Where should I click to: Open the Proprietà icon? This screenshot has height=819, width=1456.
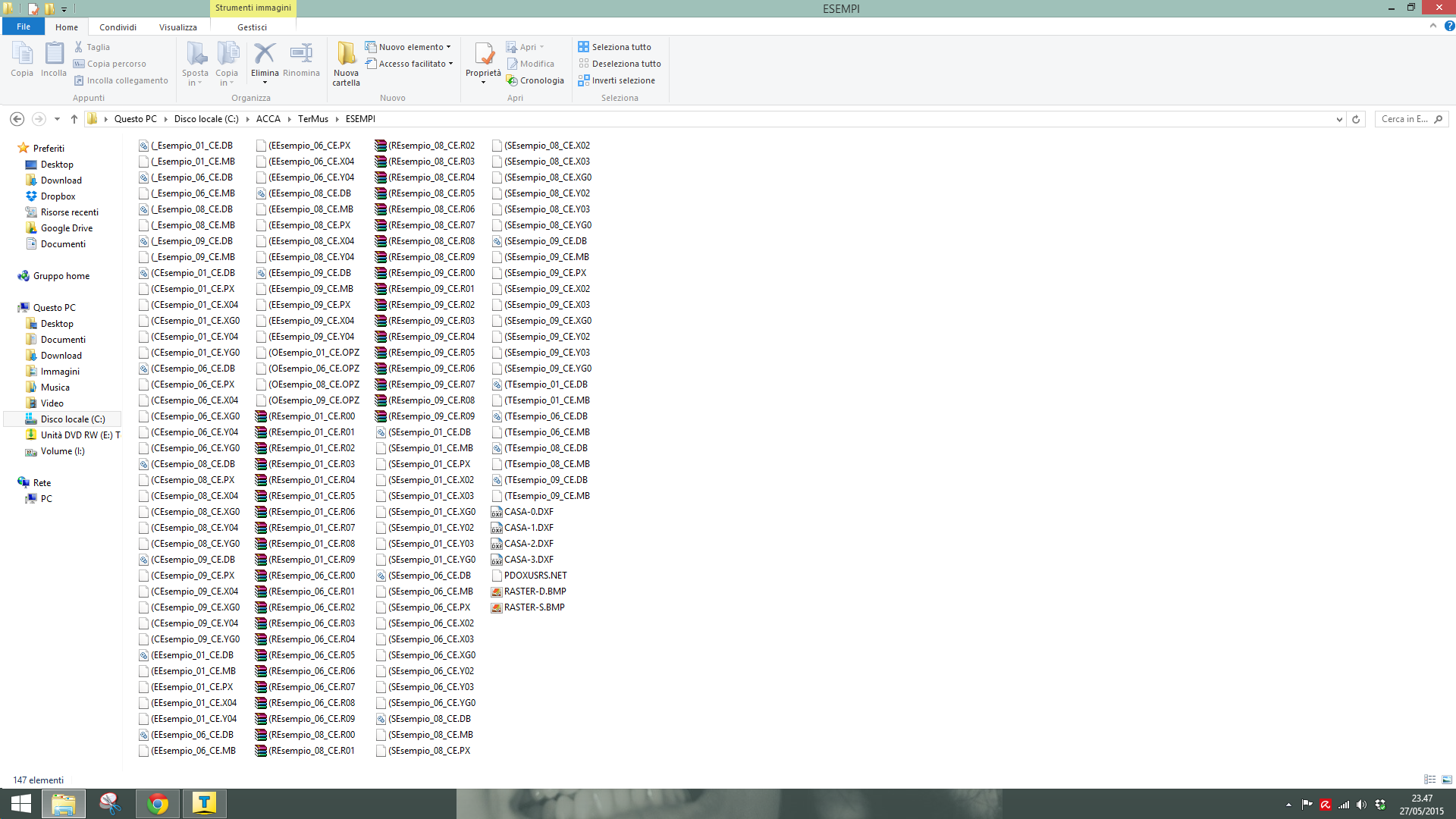coord(483,55)
